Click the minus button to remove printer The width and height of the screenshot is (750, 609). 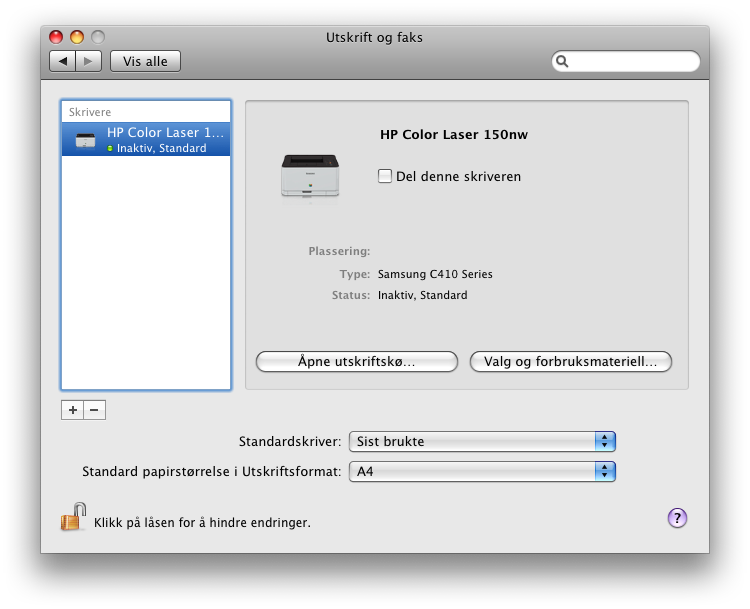[x=94, y=410]
